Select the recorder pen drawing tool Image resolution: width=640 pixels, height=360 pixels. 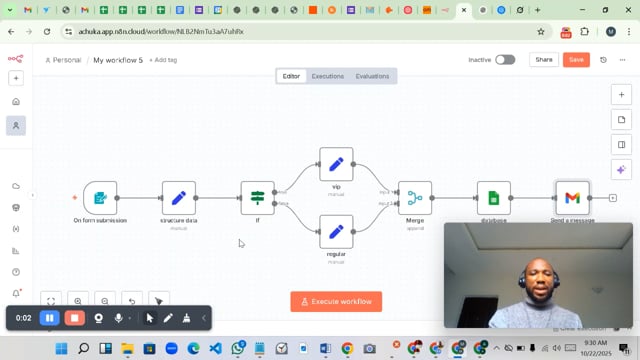pyautogui.click(x=168, y=318)
